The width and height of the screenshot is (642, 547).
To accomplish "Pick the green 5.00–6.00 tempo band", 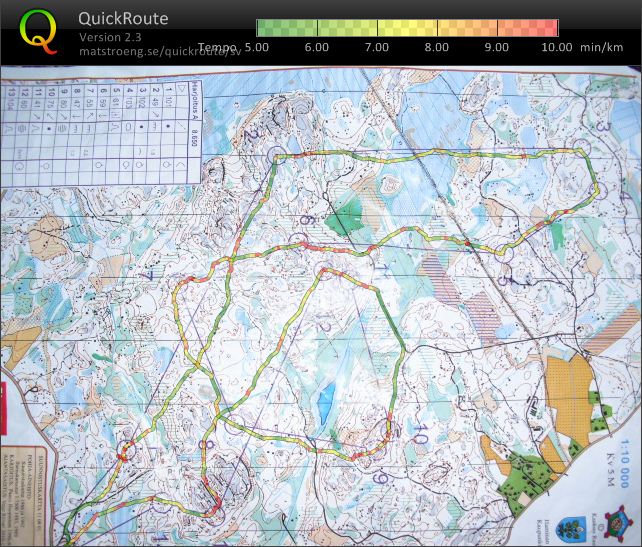I will 287,28.
